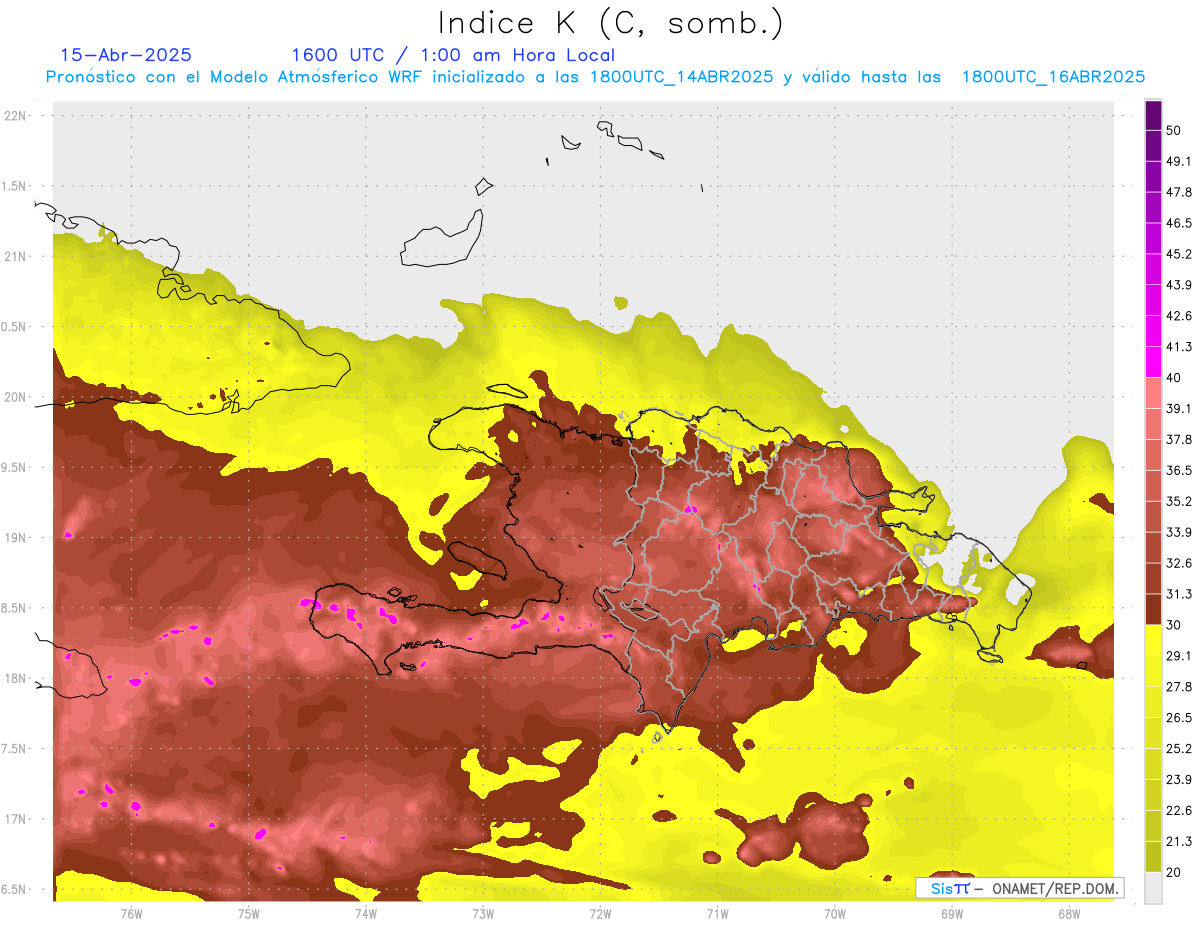
Task: Click the legend value 26.5
Action: coord(1179,718)
